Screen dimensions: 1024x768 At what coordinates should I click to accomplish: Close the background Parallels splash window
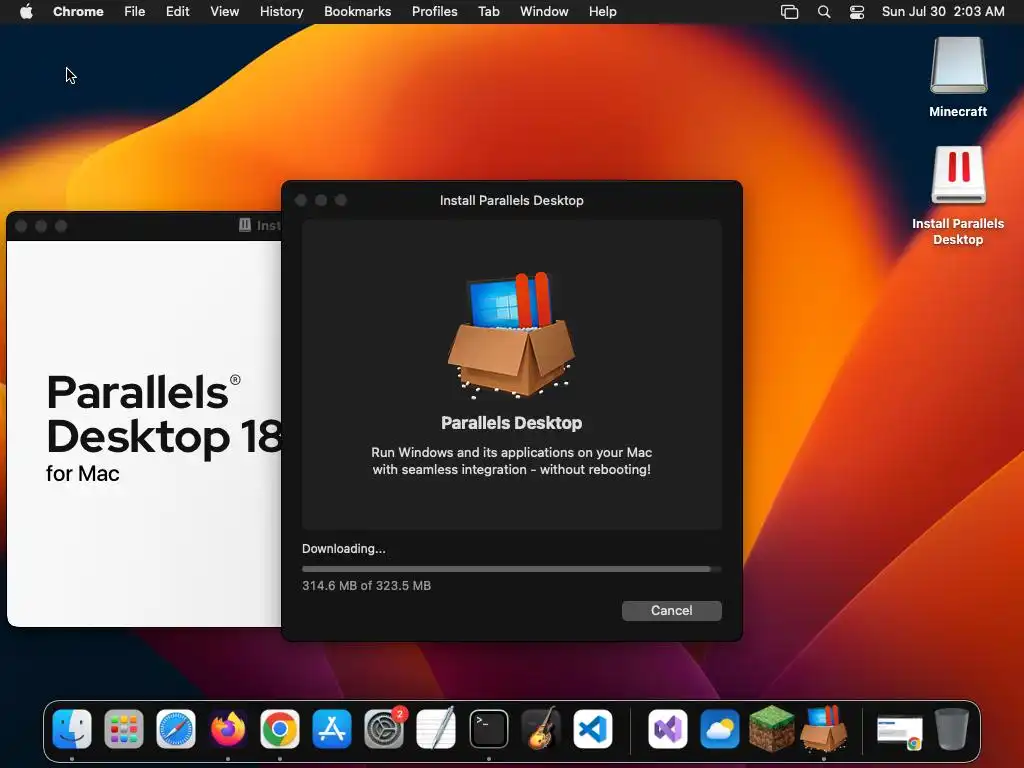click(x=21, y=226)
